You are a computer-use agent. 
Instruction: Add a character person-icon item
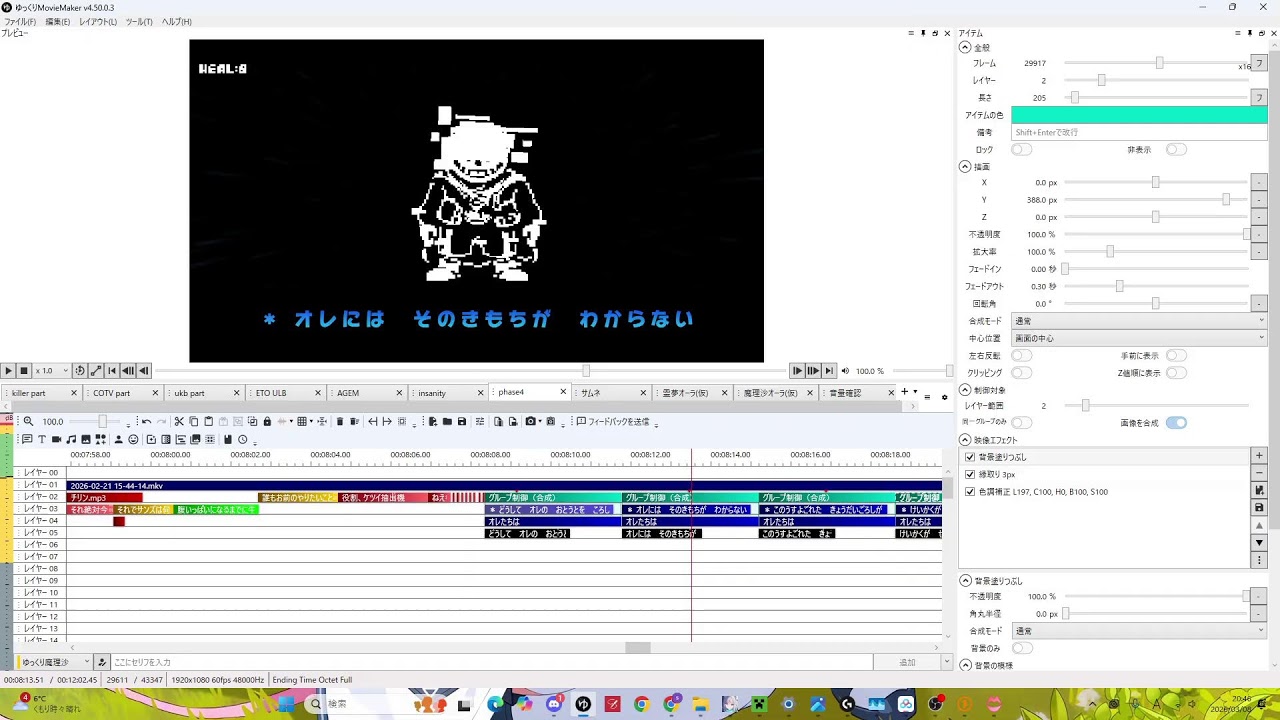click(x=118, y=439)
